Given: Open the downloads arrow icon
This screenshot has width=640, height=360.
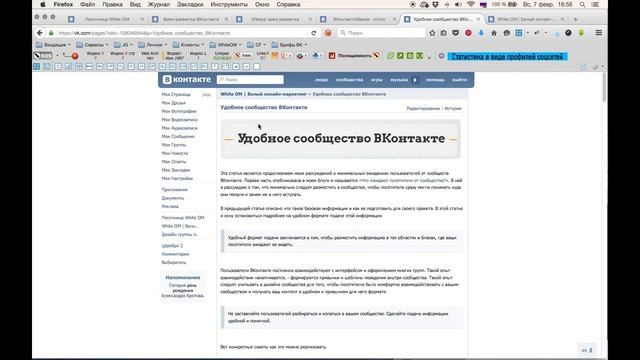Looking at the screenshot, I should [x=481, y=33].
